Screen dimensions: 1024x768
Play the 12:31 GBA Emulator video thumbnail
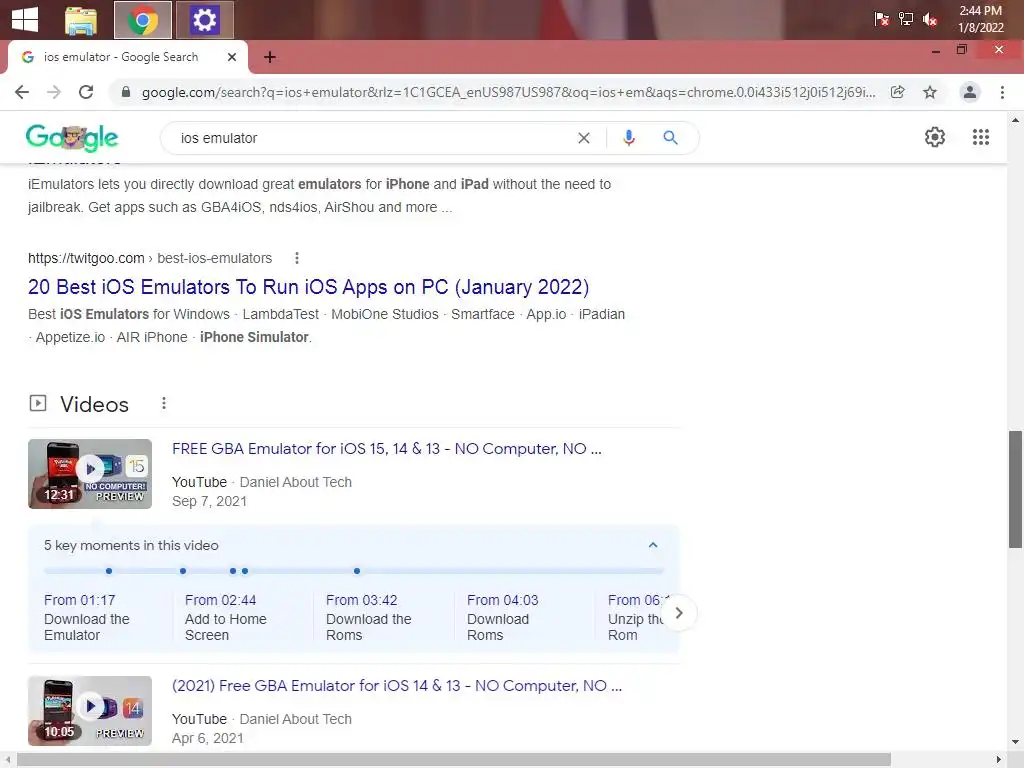pyautogui.click(x=90, y=473)
